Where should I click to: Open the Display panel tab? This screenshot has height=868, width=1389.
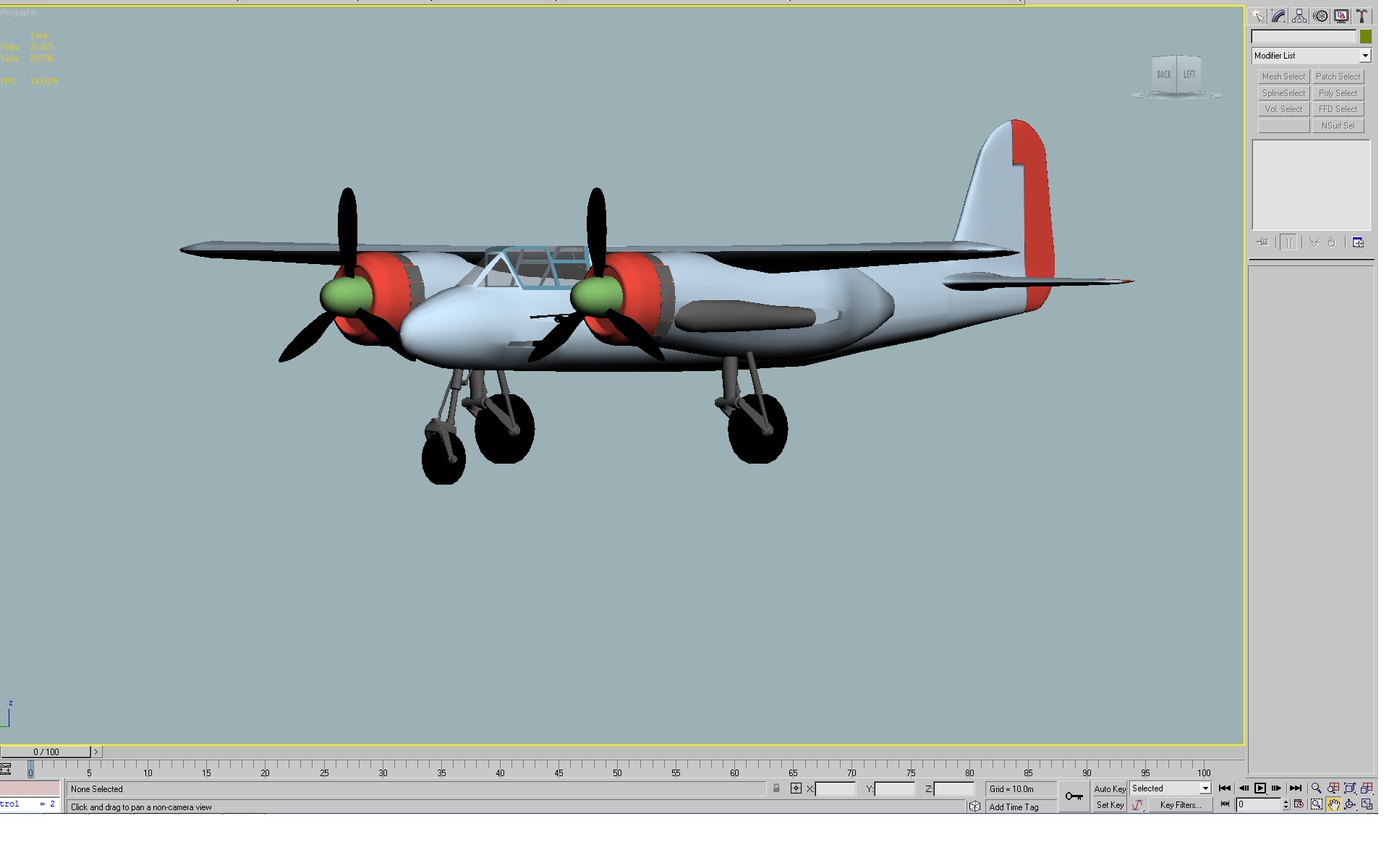click(x=1341, y=16)
